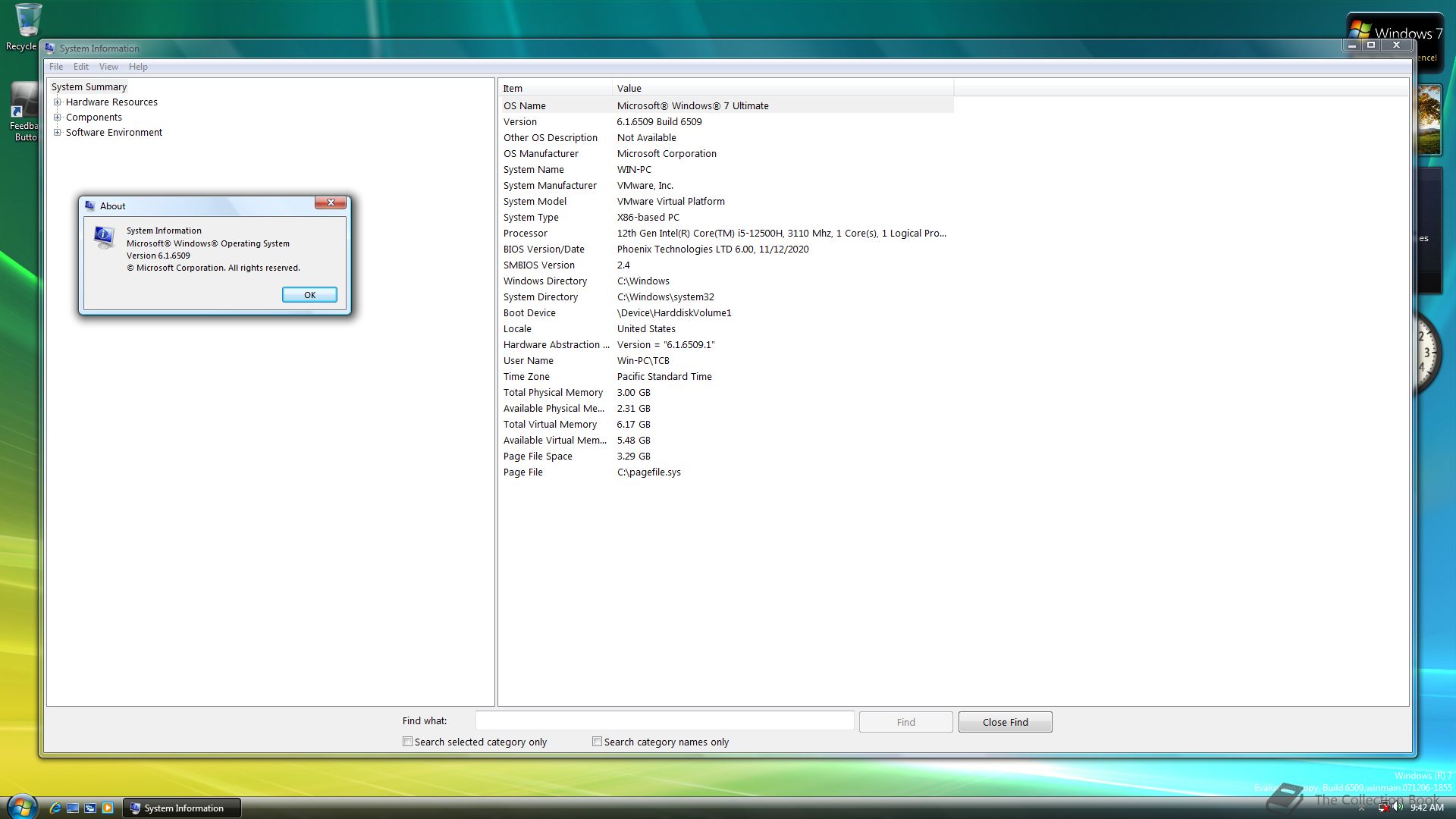1456x819 pixels.
Task: Expand the Hardware Resources node
Action: (x=57, y=102)
